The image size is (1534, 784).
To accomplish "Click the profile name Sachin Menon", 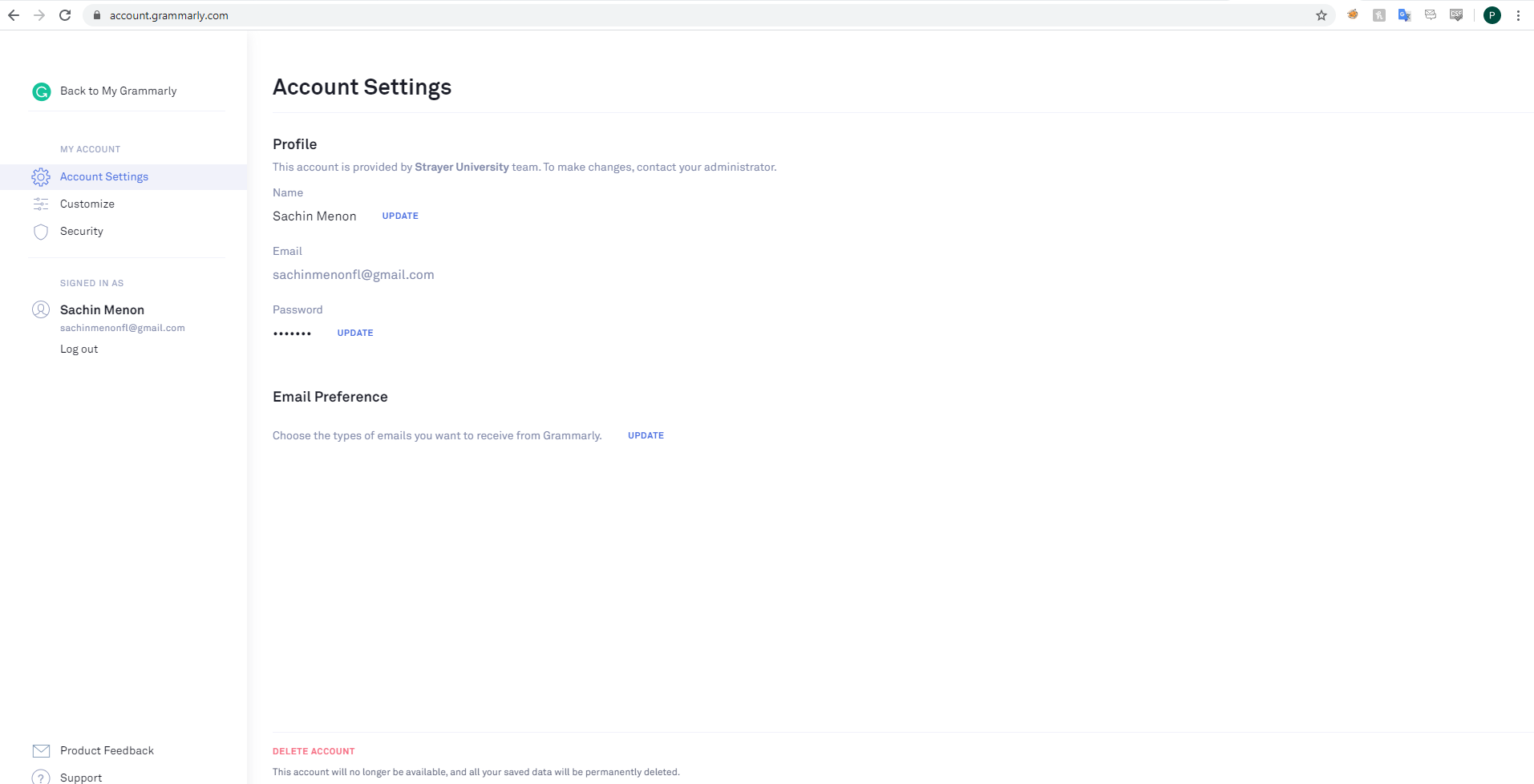I will (x=314, y=216).
